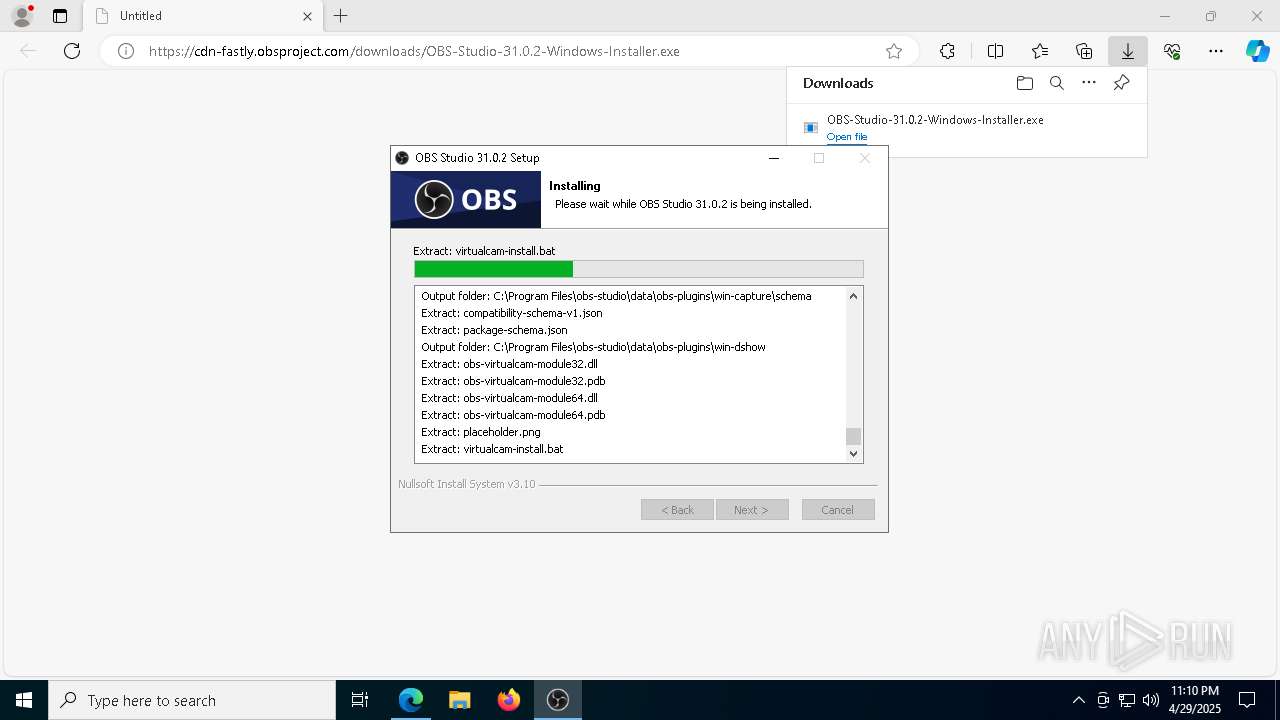This screenshot has width=1280, height=720.
Task: Click the address bar URL field
Action: tap(510, 51)
